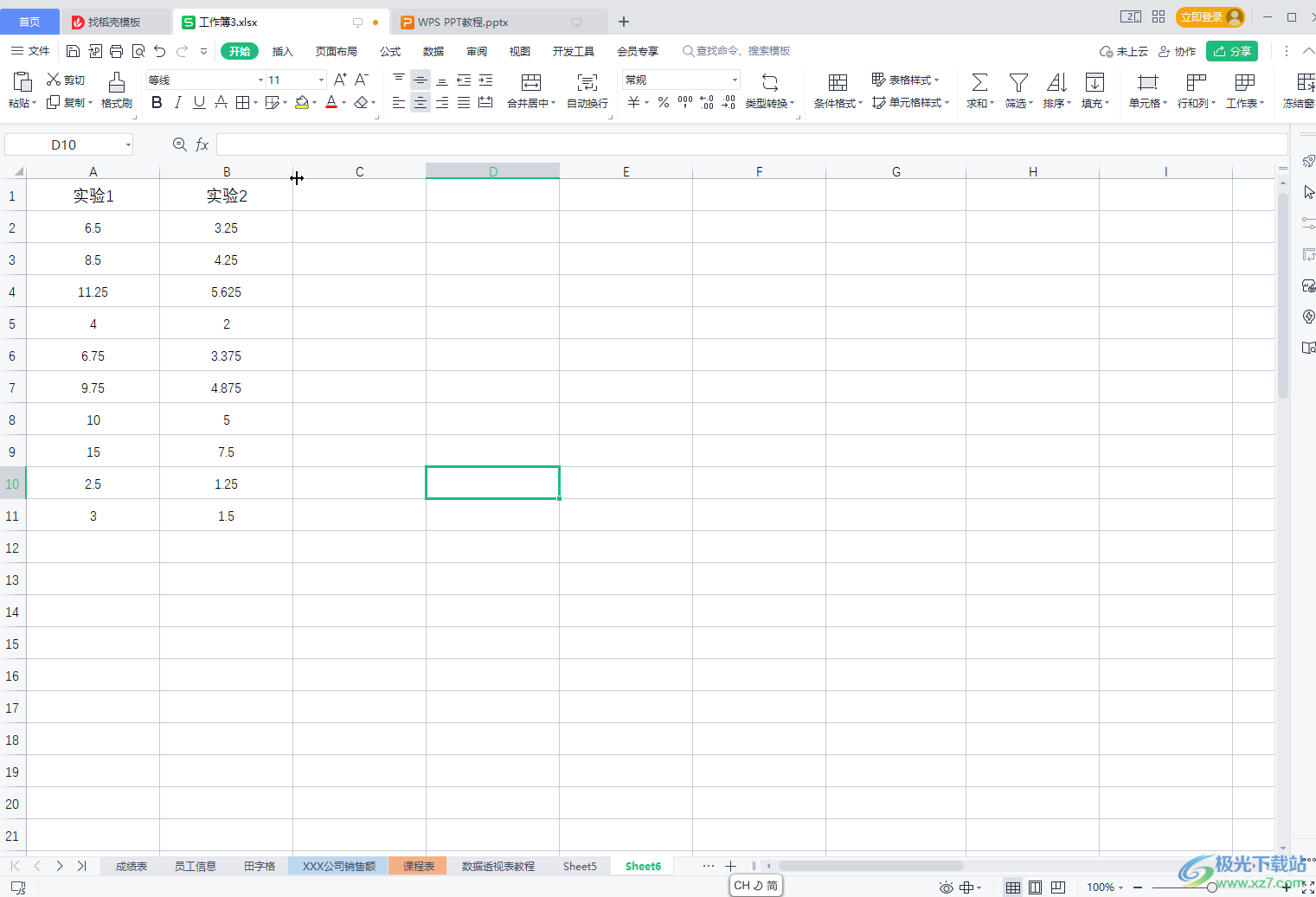This screenshot has width=1316, height=897.
Task: Increase font size with A+ icon
Action: (x=340, y=80)
